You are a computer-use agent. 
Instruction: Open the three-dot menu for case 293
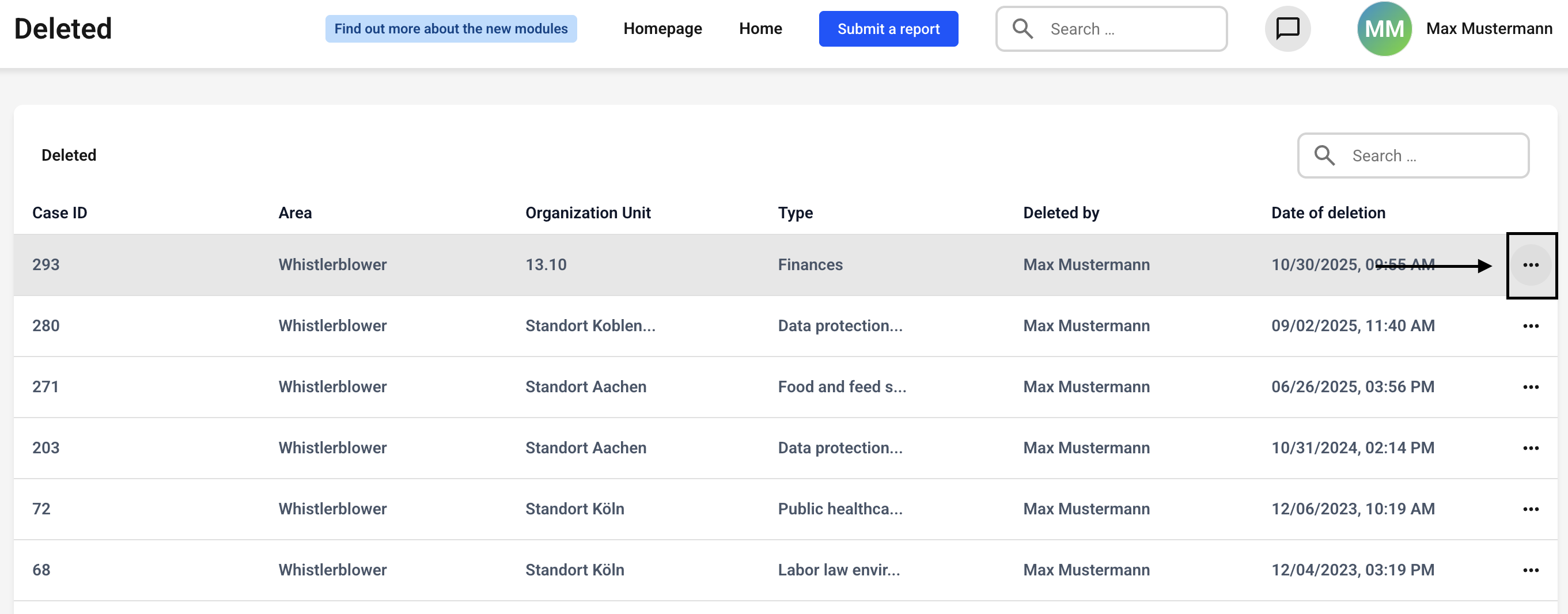pyautogui.click(x=1530, y=265)
